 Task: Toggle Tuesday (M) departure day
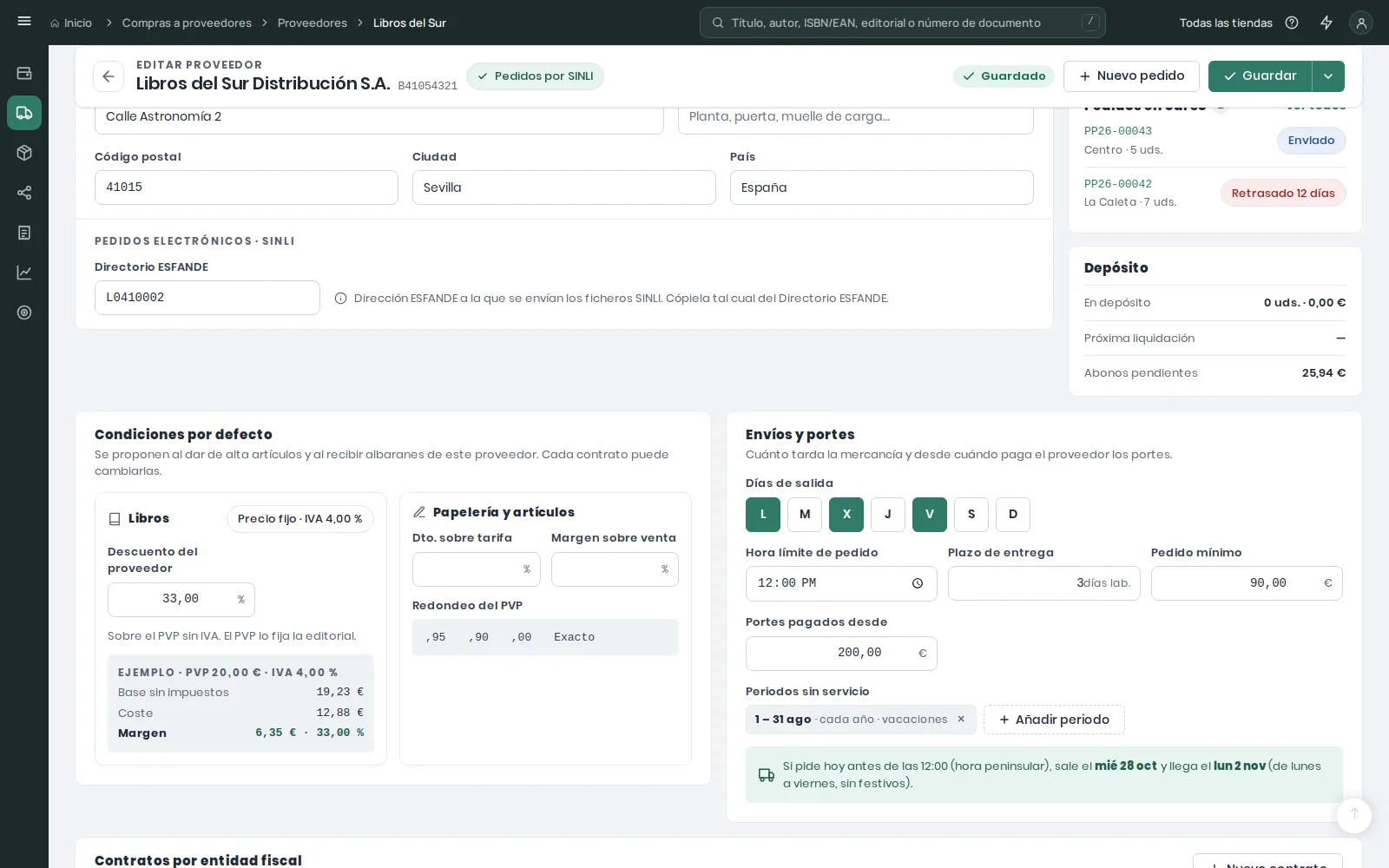point(805,515)
